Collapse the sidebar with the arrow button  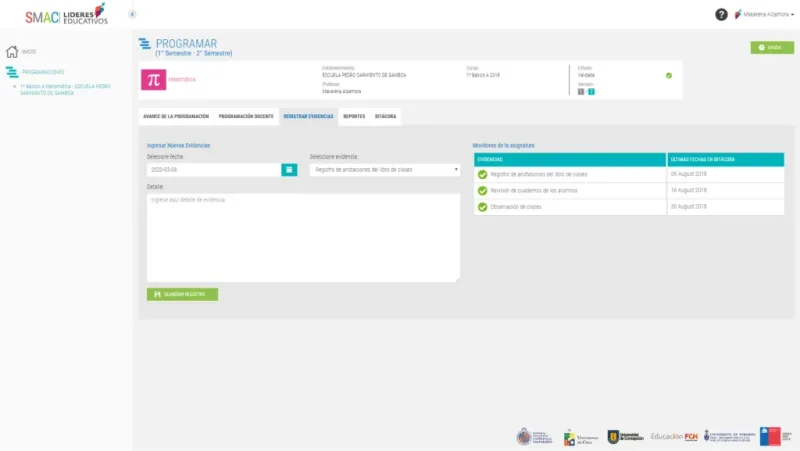(x=132, y=14)
